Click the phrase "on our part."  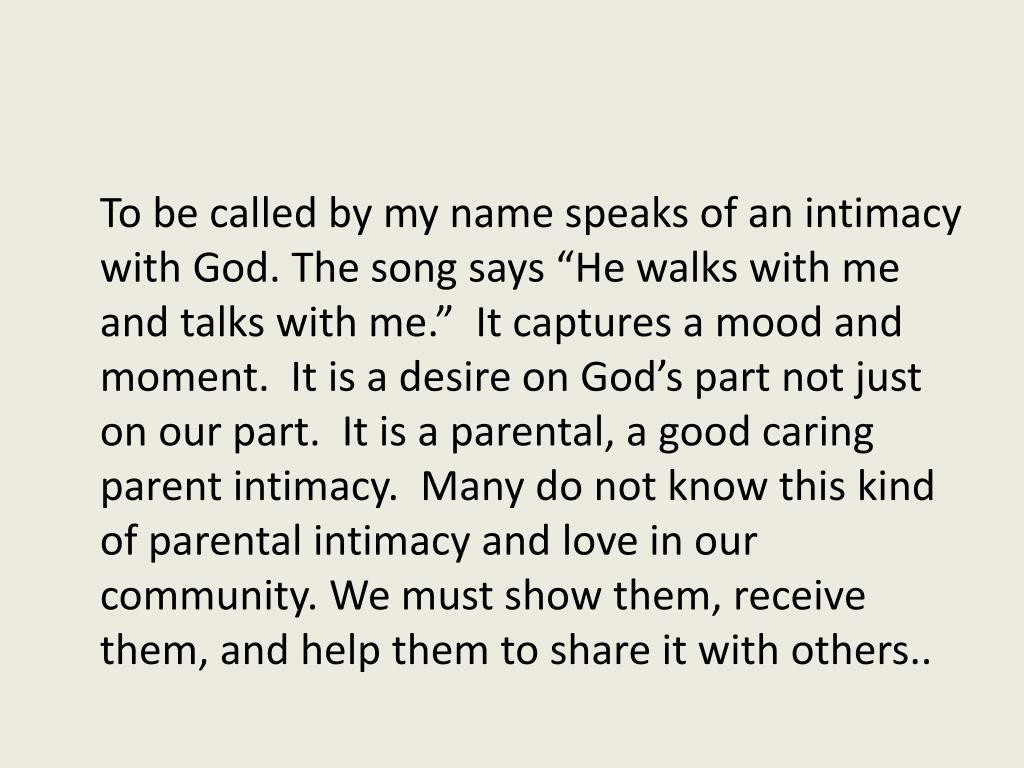coord(209,434)
